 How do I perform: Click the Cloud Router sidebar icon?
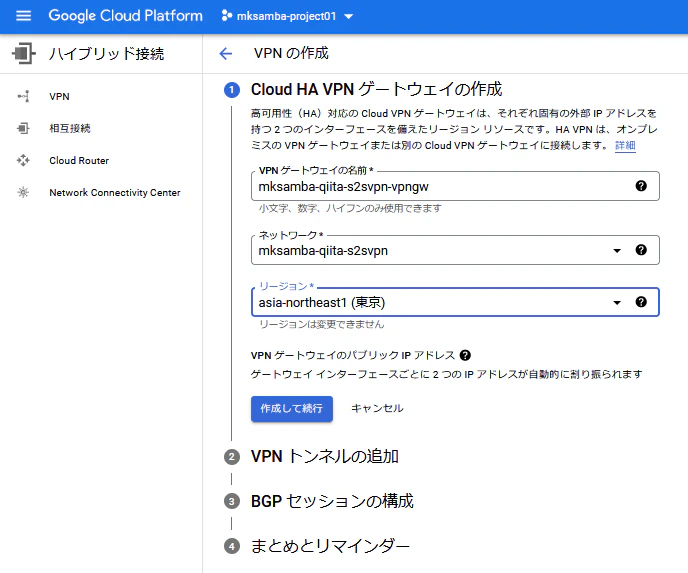point(23,160)
